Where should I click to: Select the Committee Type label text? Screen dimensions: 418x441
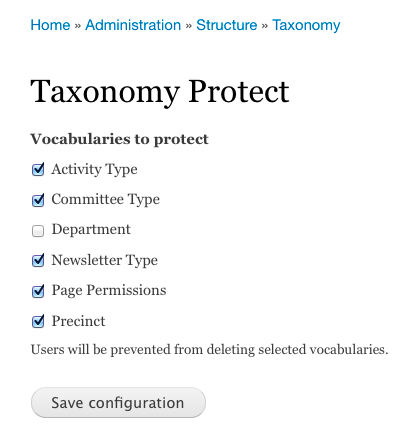click(x=106, y=200)
